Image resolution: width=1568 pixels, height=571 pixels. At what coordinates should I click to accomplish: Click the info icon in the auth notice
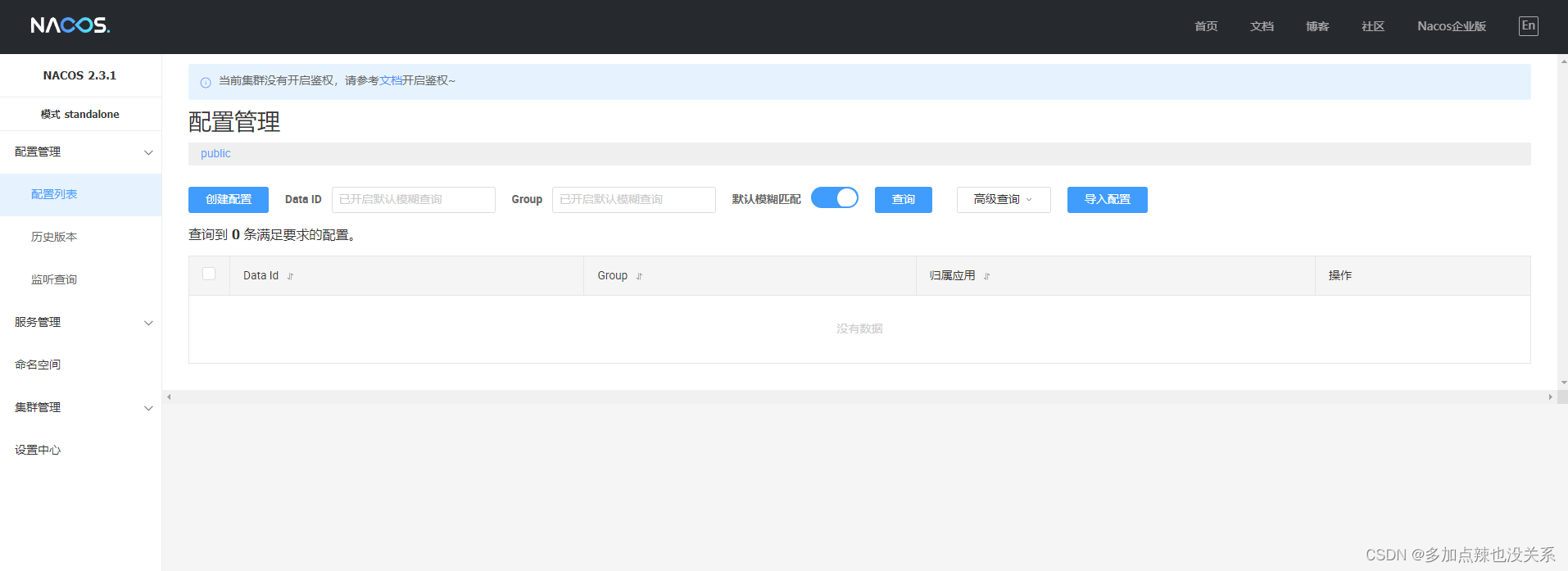[x=206, y=82]
